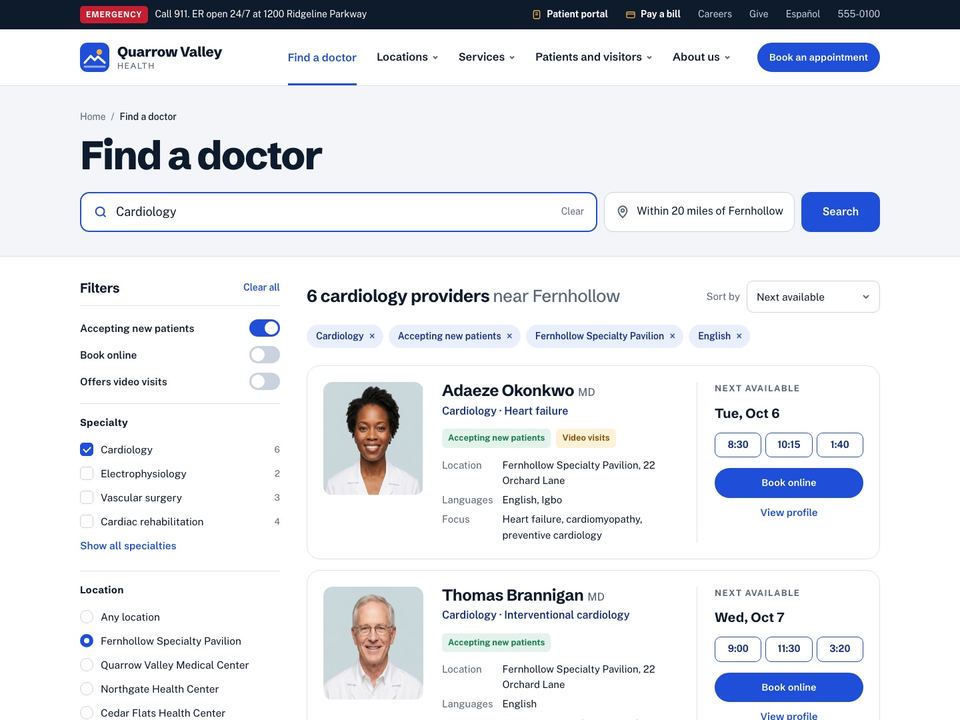Pick the 11:30 slot on Wed, Oct 7
Screen dimensions: 960x720
(789, 649)
